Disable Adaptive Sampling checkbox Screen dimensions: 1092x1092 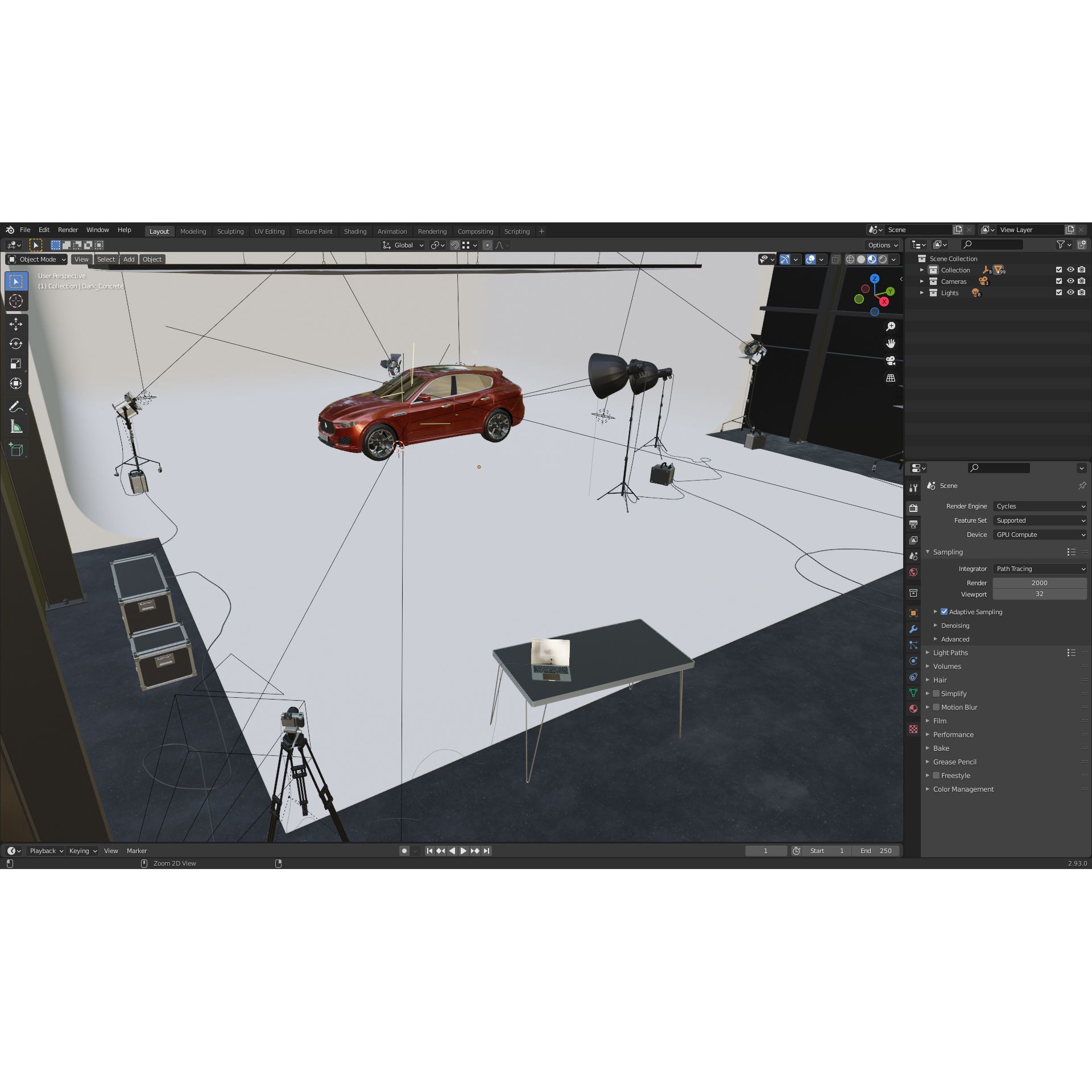point(944,612)
